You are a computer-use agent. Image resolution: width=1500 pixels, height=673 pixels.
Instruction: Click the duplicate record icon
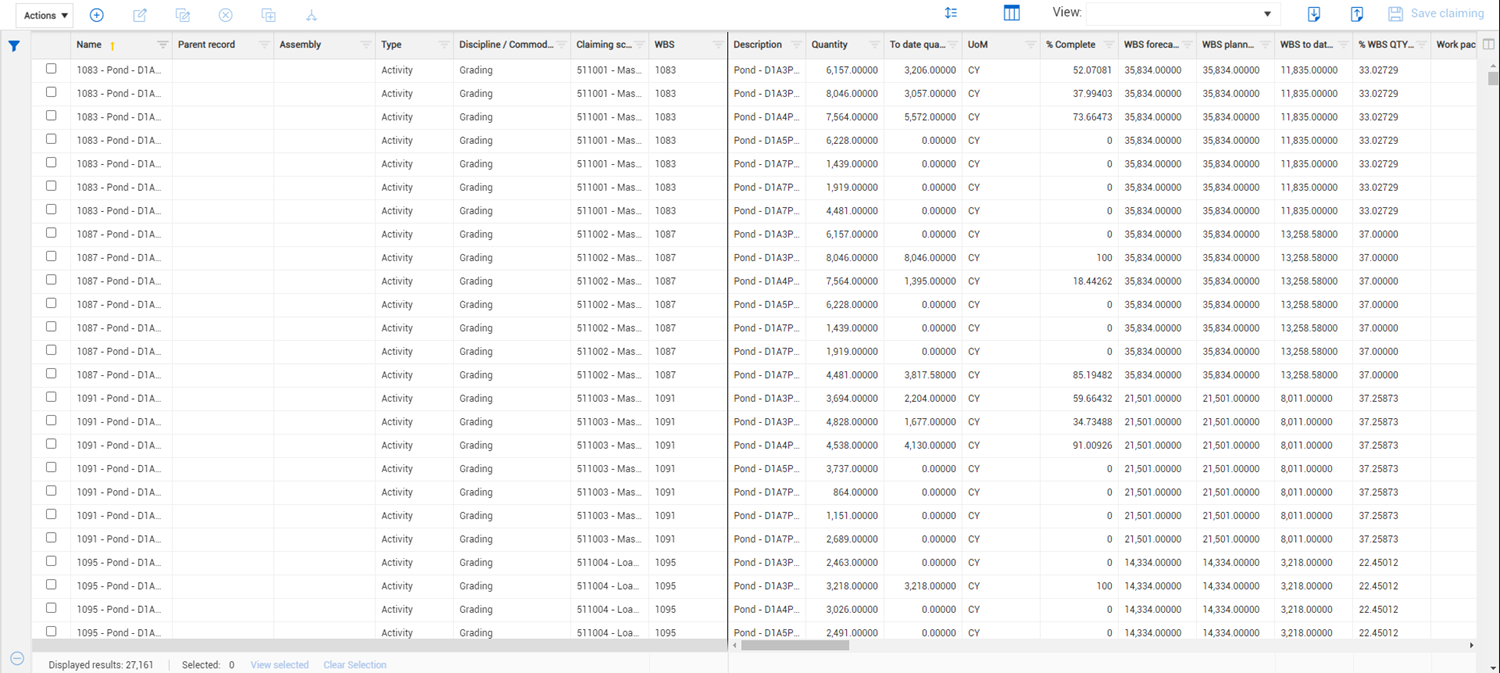pyautogui.click(x=268, y=15)
